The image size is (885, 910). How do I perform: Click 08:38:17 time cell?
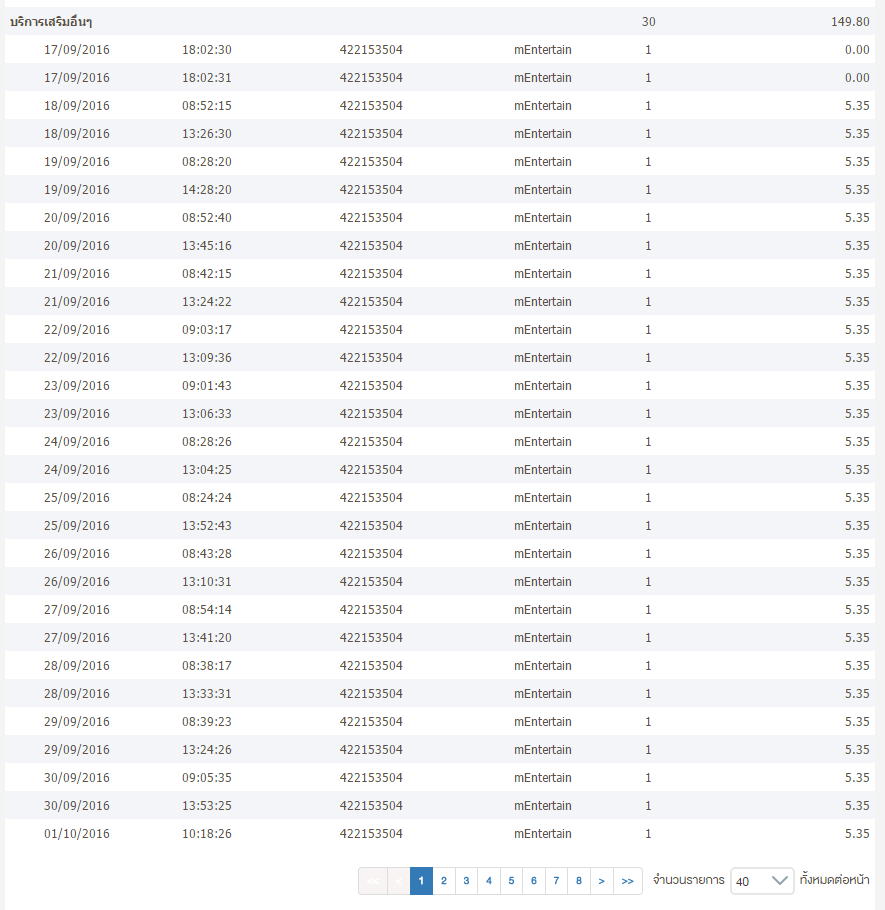pyautogui.click(x=207, y=666)
